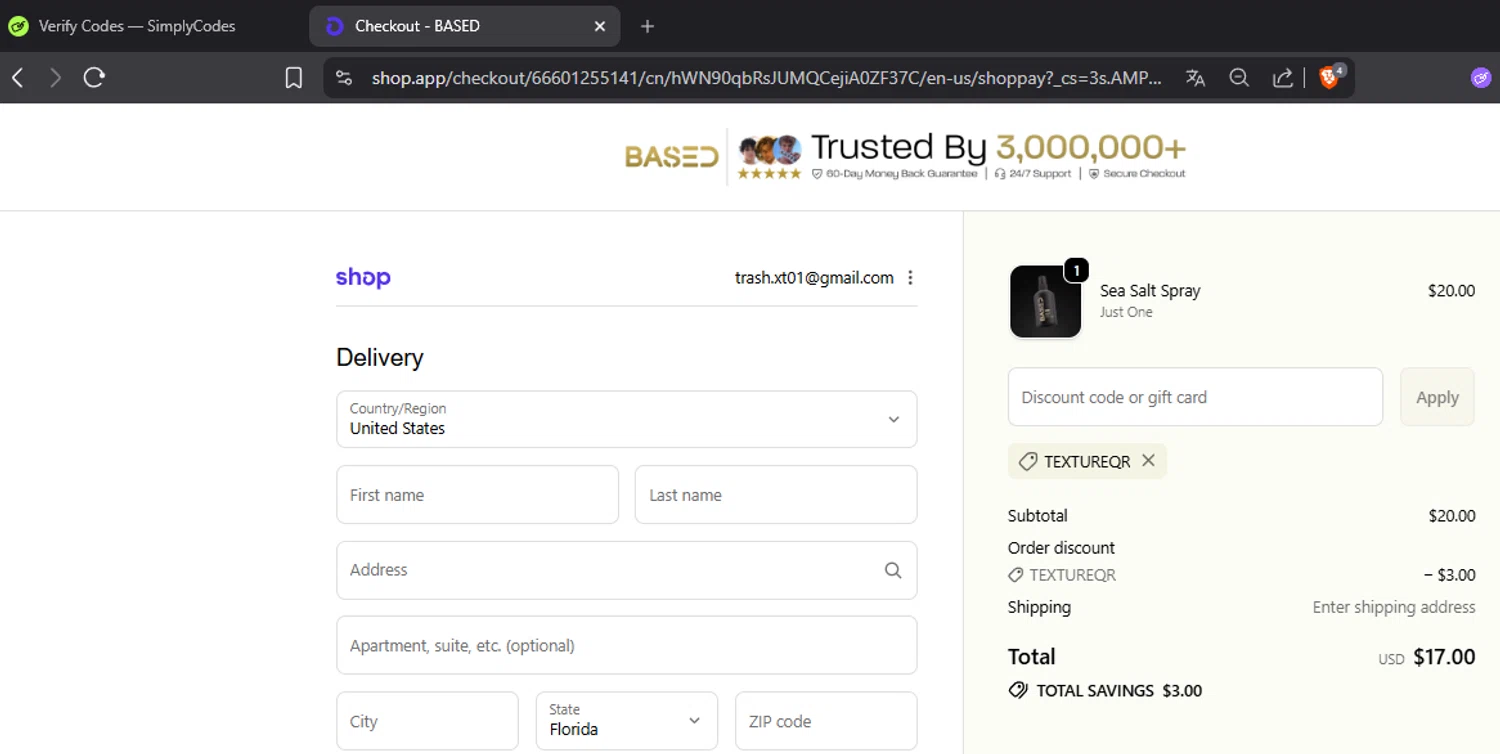Click the BASED store logo

coord(671,157)
